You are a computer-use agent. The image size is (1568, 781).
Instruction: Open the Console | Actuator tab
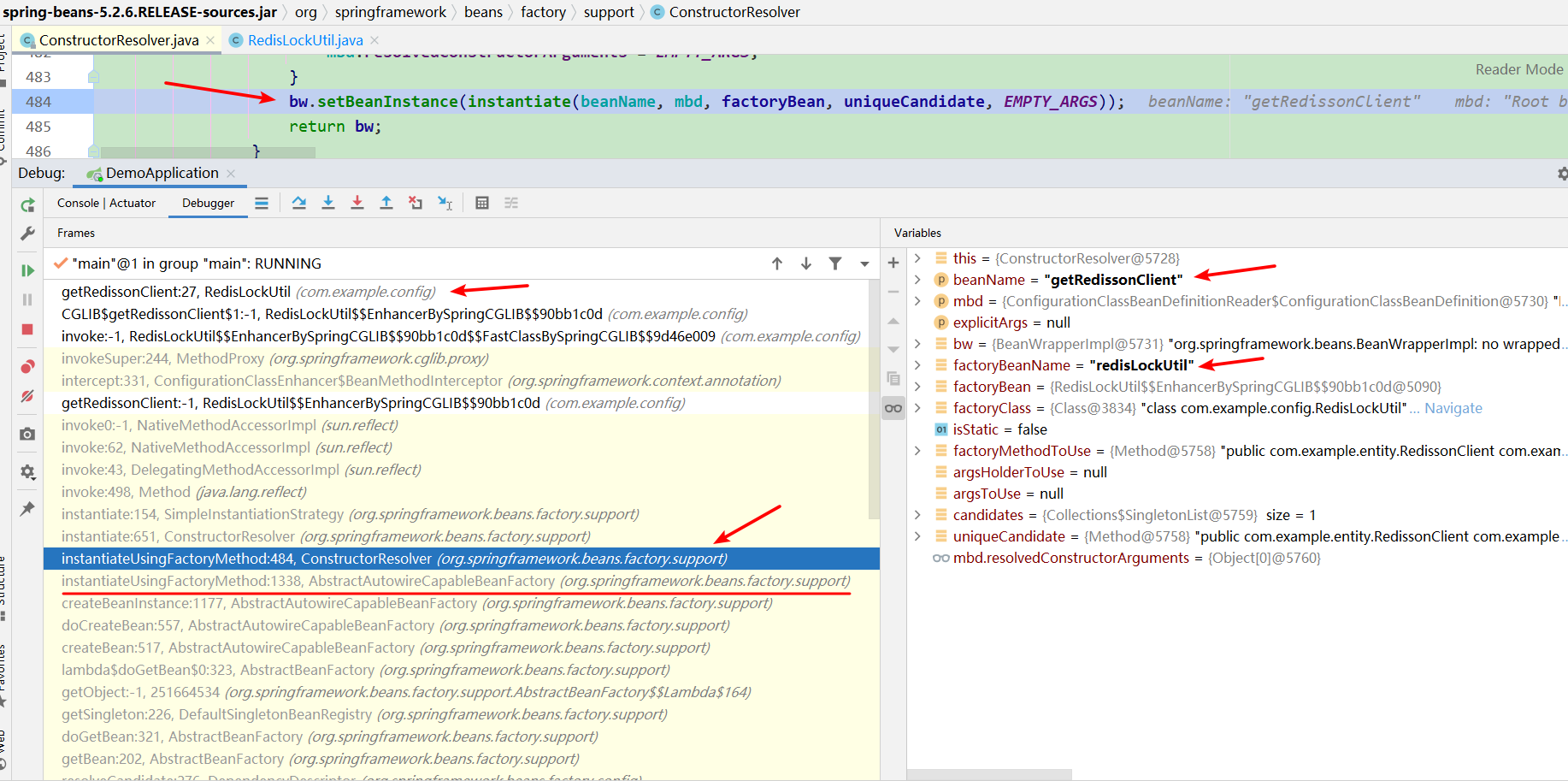106,203
